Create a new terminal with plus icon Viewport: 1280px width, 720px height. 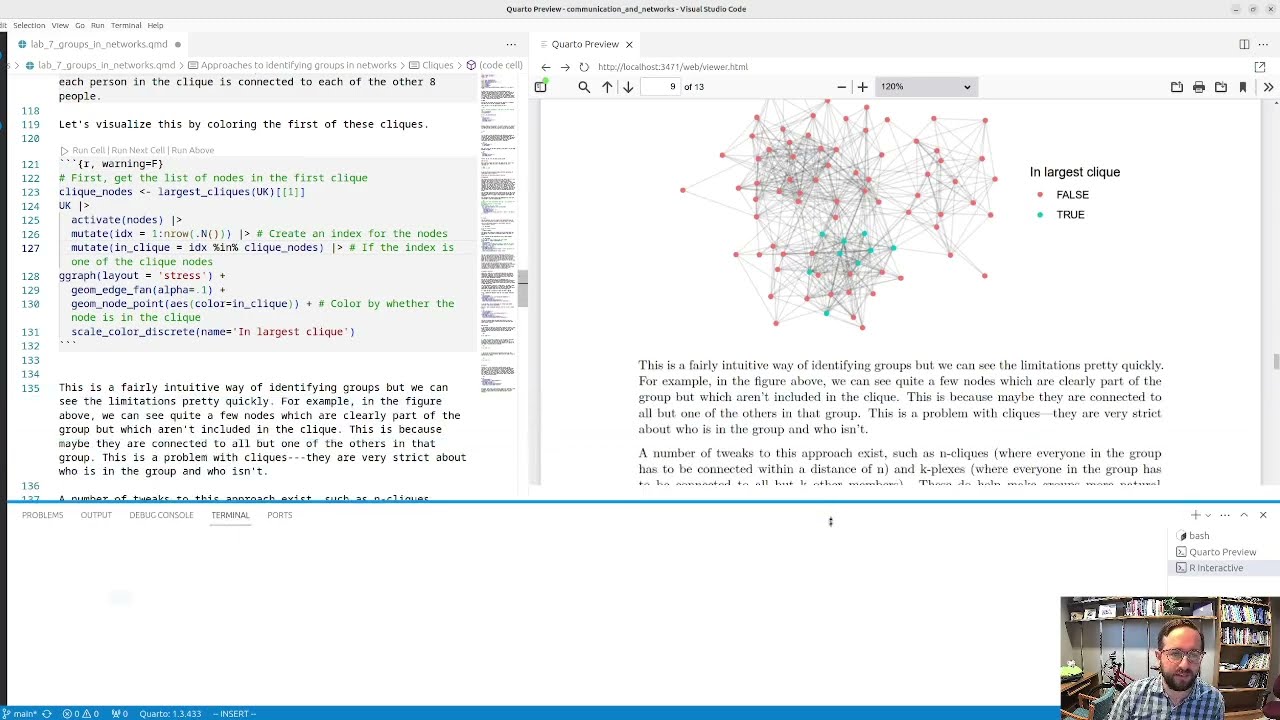coord(1195,515)
